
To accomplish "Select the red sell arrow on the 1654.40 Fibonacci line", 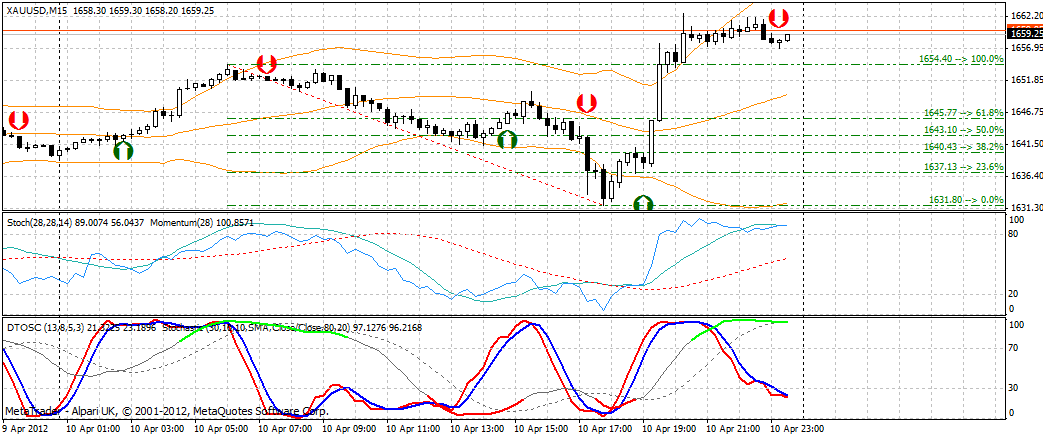I will [x=266, y=64].
